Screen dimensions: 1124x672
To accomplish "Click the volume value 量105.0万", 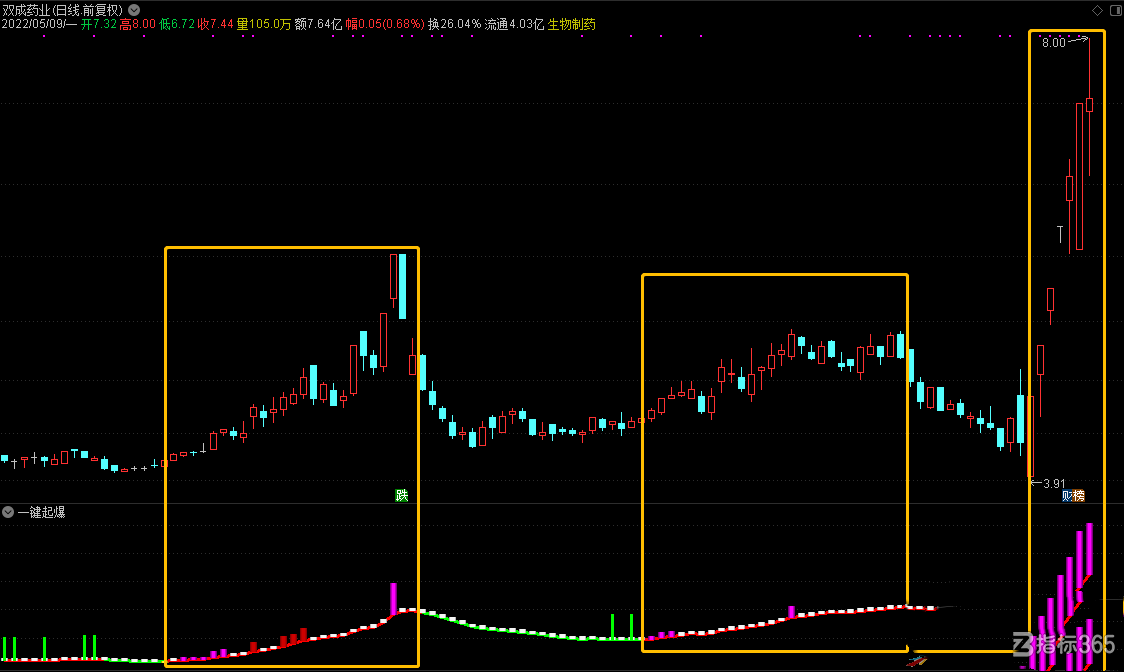I will 264,24.
